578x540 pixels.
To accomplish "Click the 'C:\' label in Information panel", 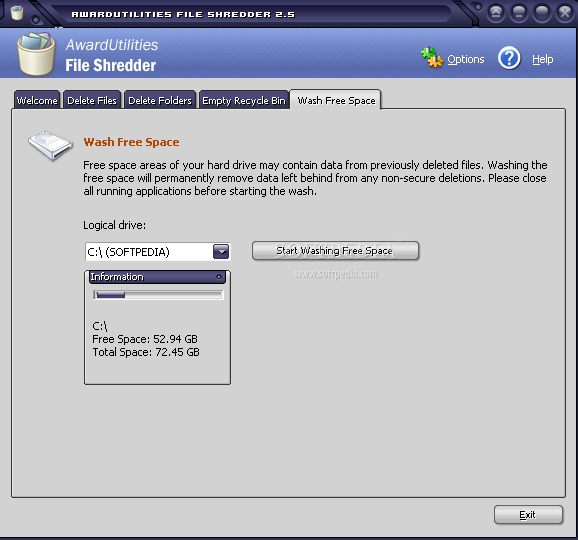I will pos(100,326).
